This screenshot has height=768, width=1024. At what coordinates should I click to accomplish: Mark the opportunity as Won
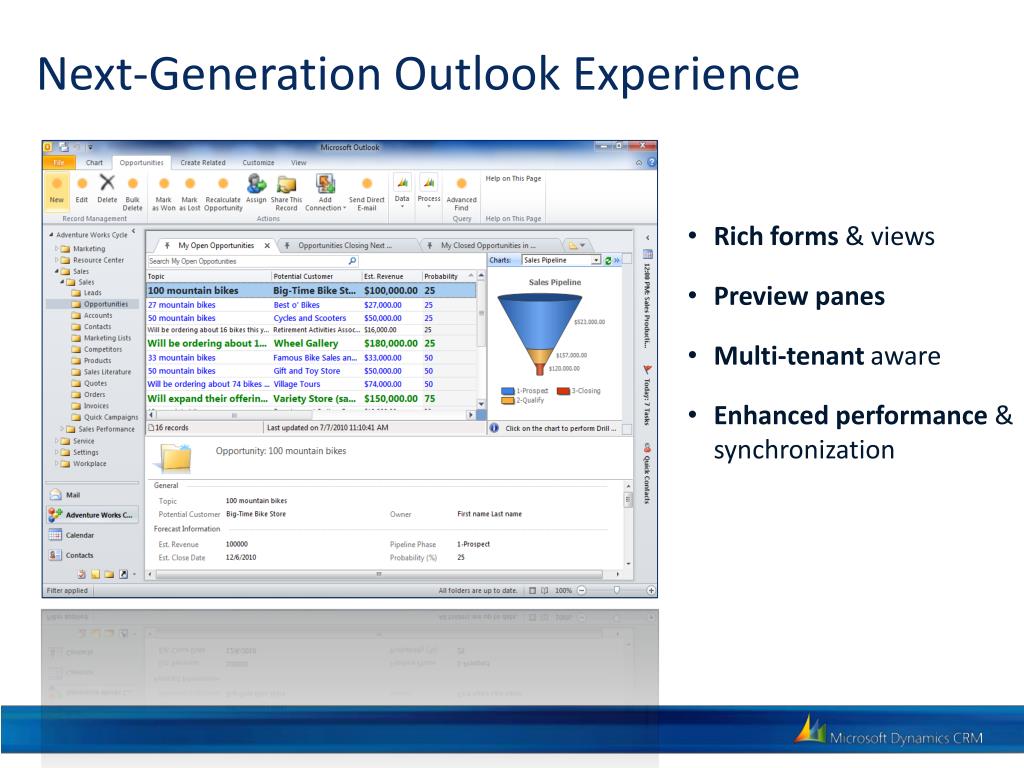click(x=164, y=184)
